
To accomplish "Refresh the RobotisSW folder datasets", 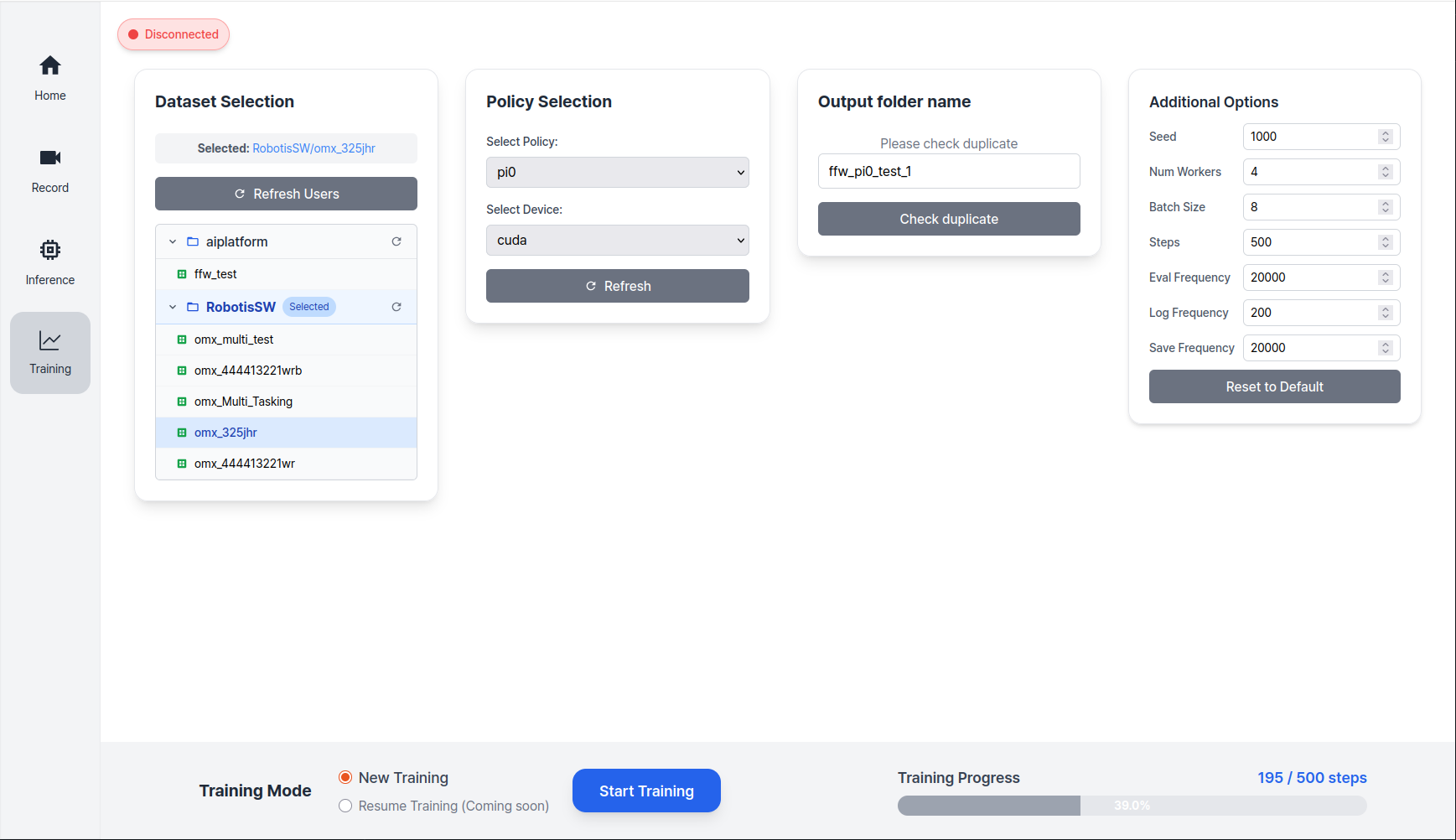I will [396, 307].
